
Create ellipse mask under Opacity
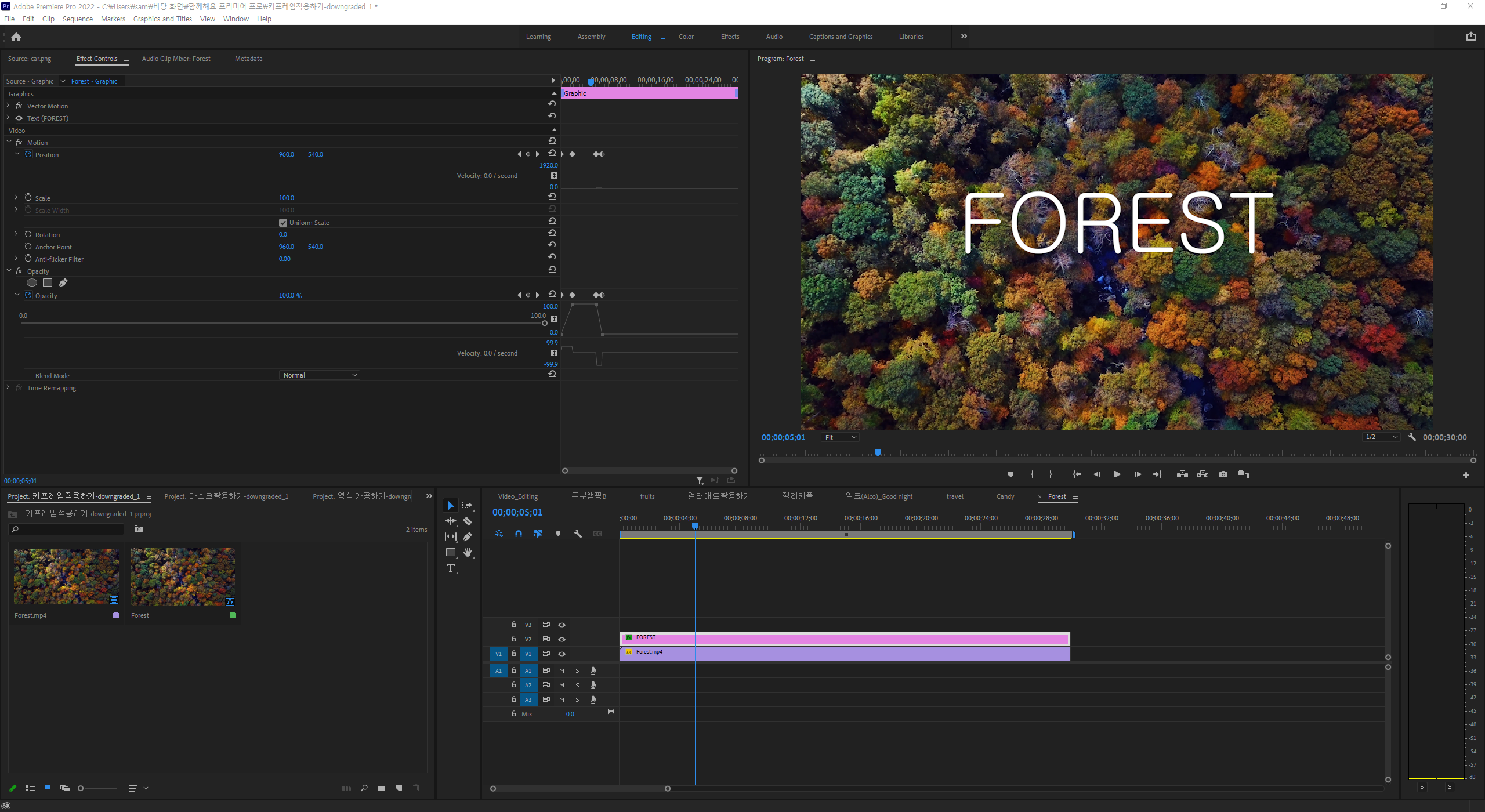[32, 283]
